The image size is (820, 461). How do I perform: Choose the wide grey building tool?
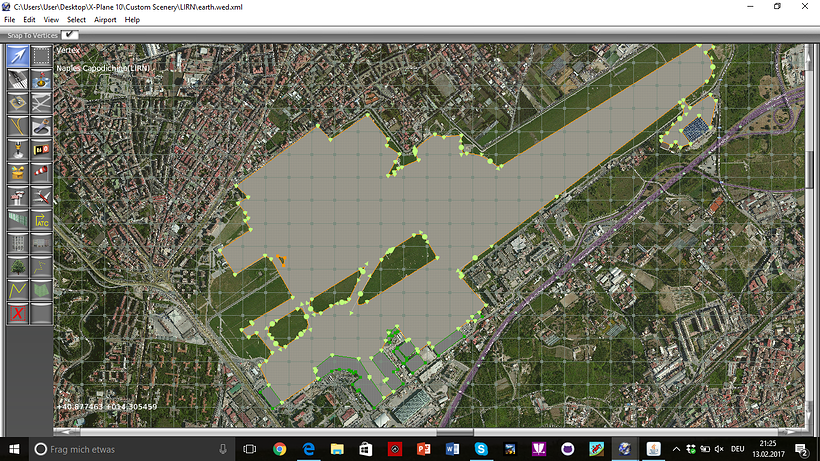tap(41, 244)
